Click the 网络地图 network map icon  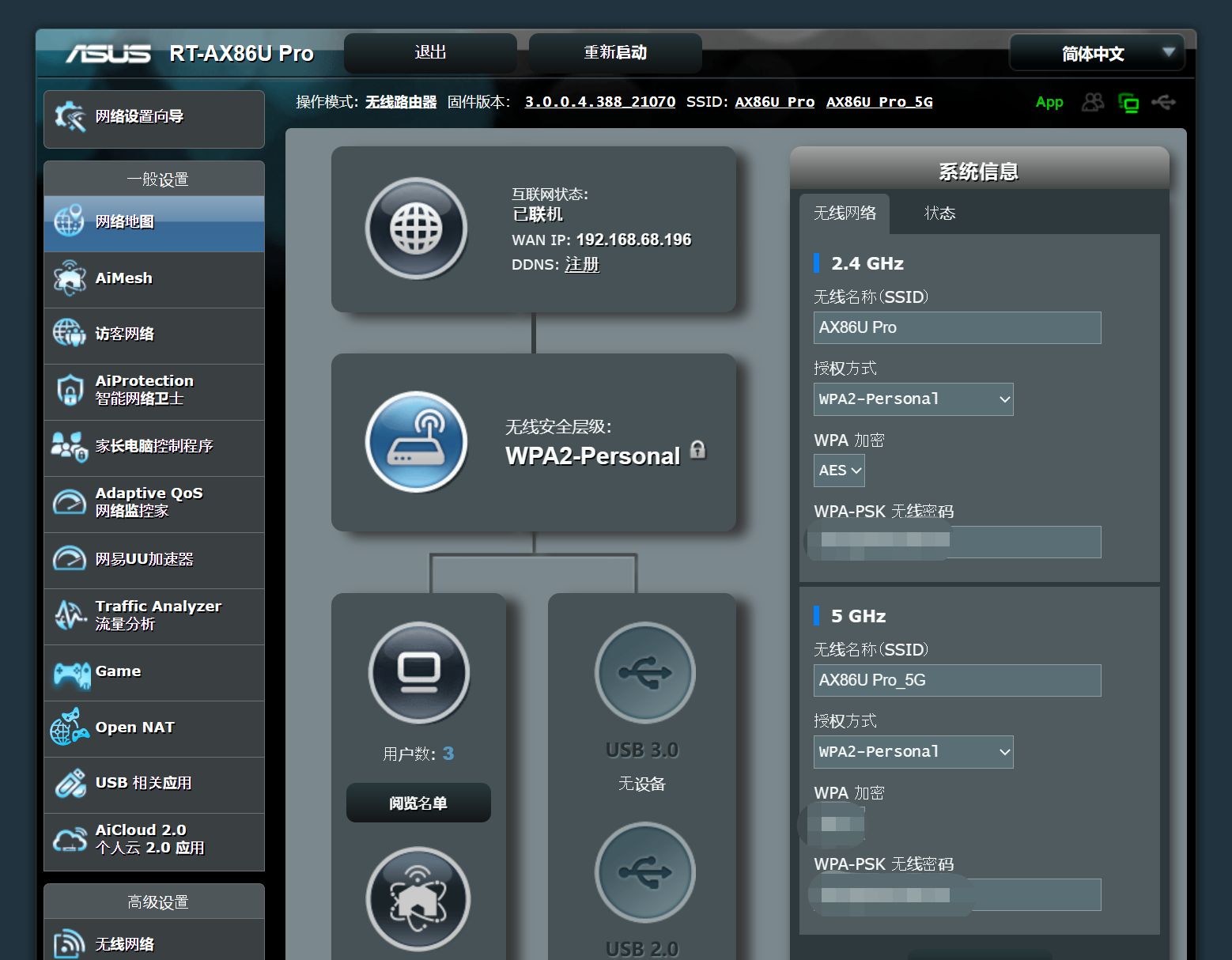69,221
